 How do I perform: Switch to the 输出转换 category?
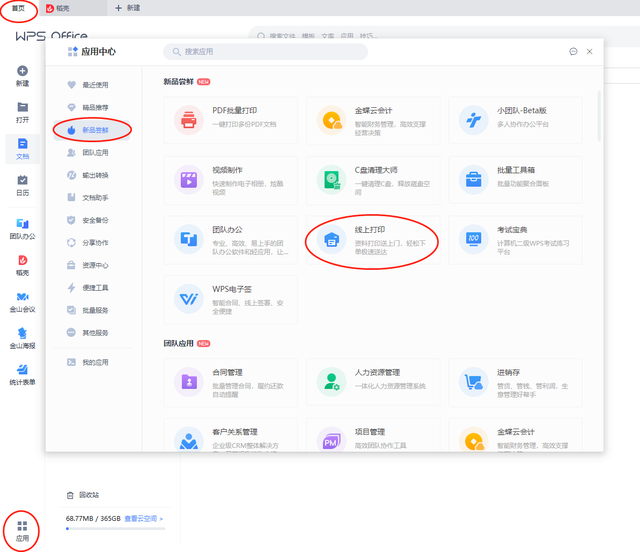click(95, 175)
